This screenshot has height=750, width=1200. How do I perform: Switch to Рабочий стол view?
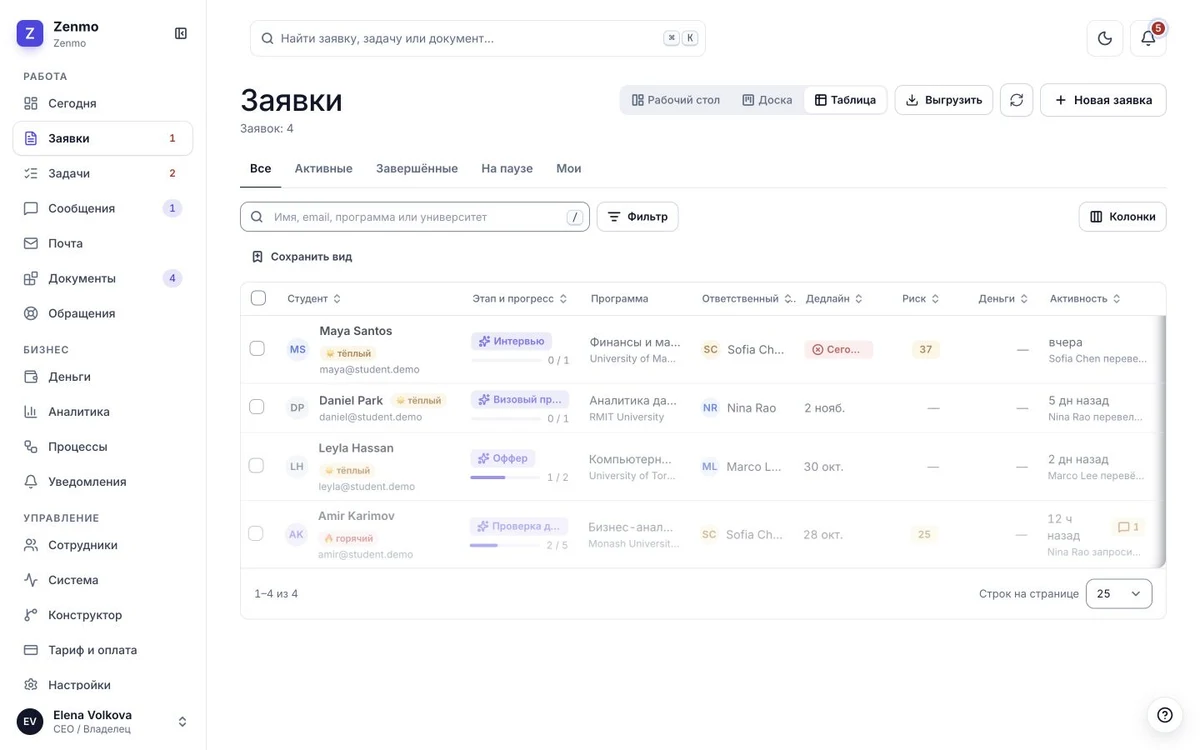(x=676, y=100)
